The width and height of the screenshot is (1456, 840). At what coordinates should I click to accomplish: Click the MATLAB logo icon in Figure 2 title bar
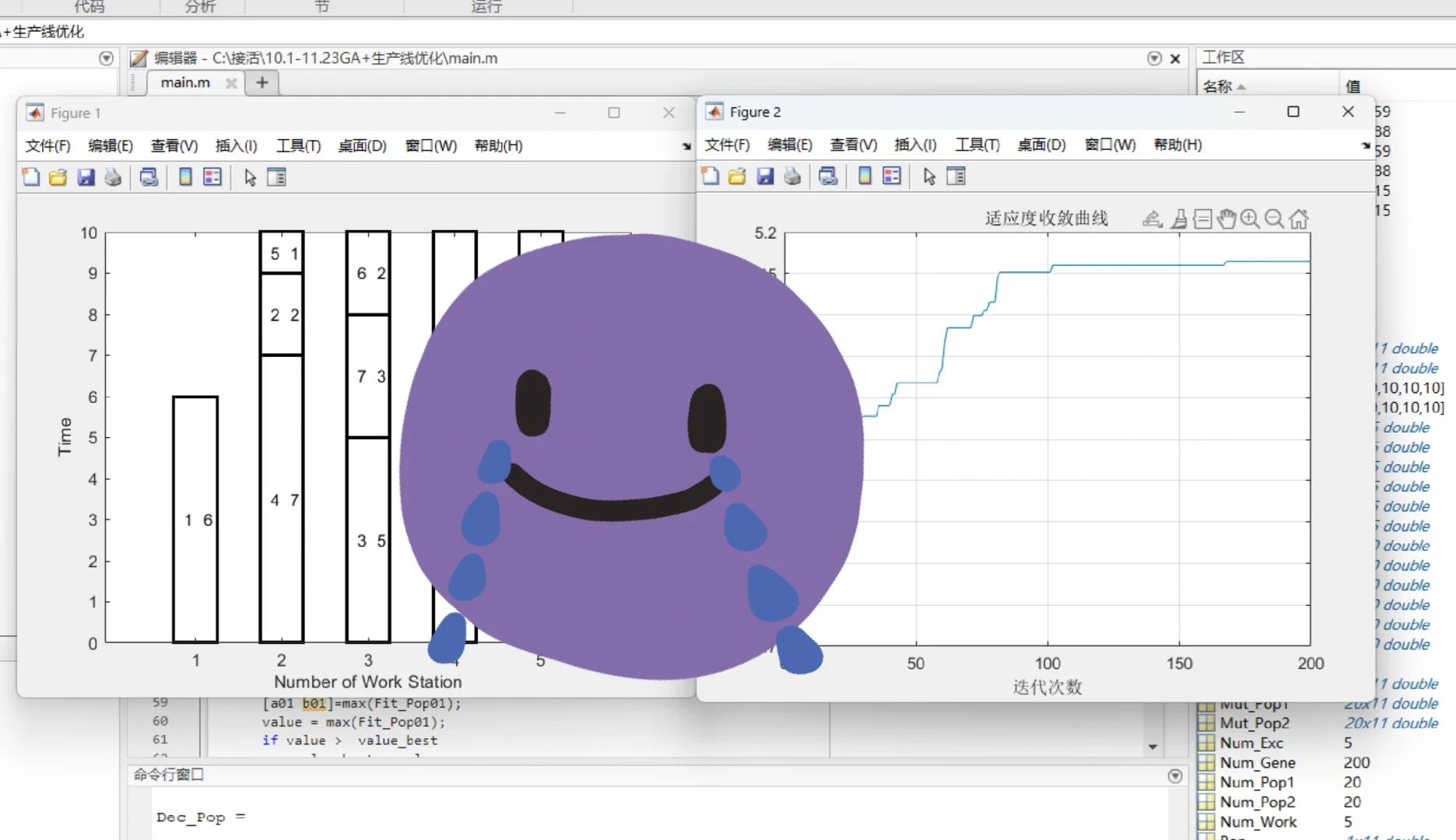[714, 112]
